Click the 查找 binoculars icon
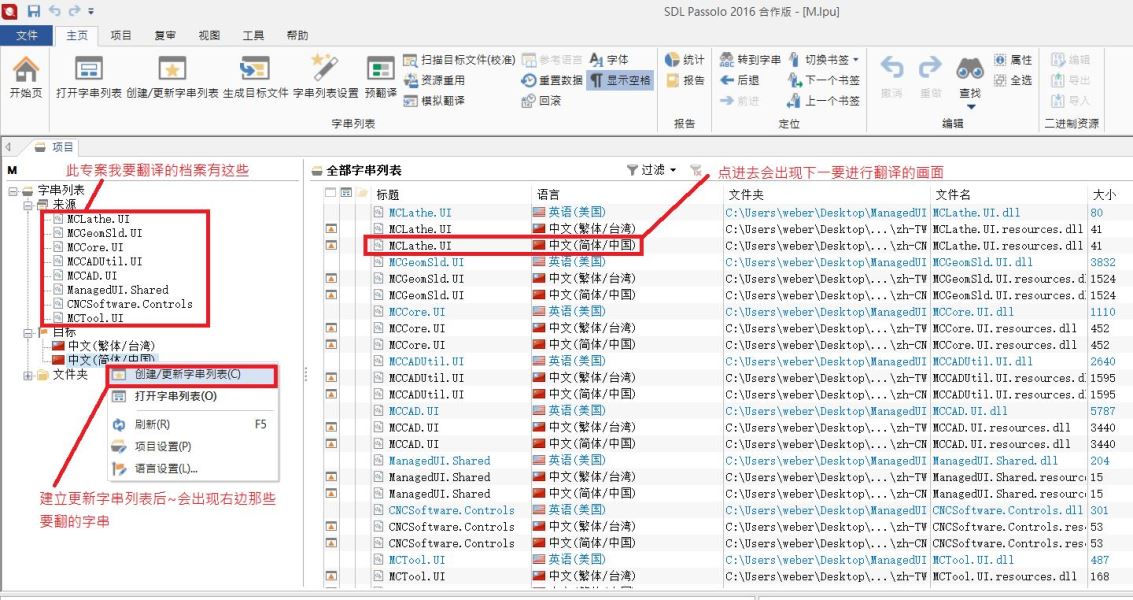Screen dimensions: 1133x600 [970, 69]
